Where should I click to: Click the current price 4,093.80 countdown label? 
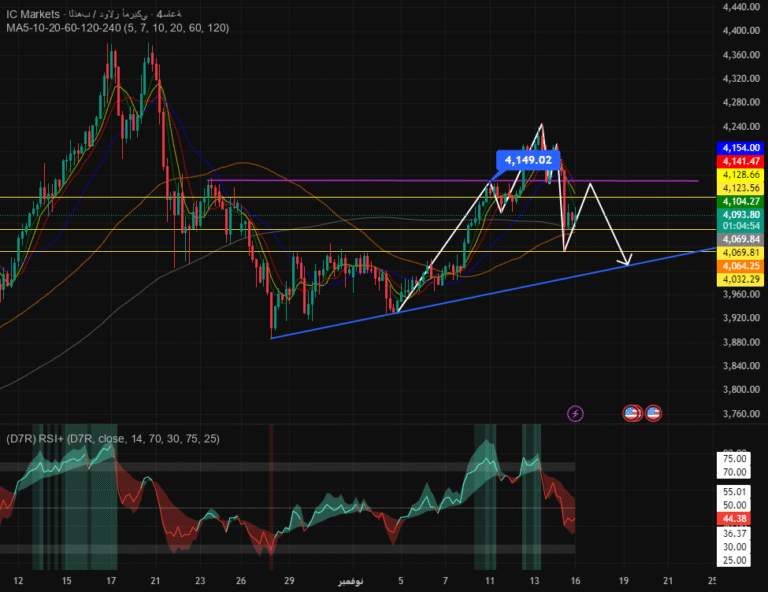[741, 220]
